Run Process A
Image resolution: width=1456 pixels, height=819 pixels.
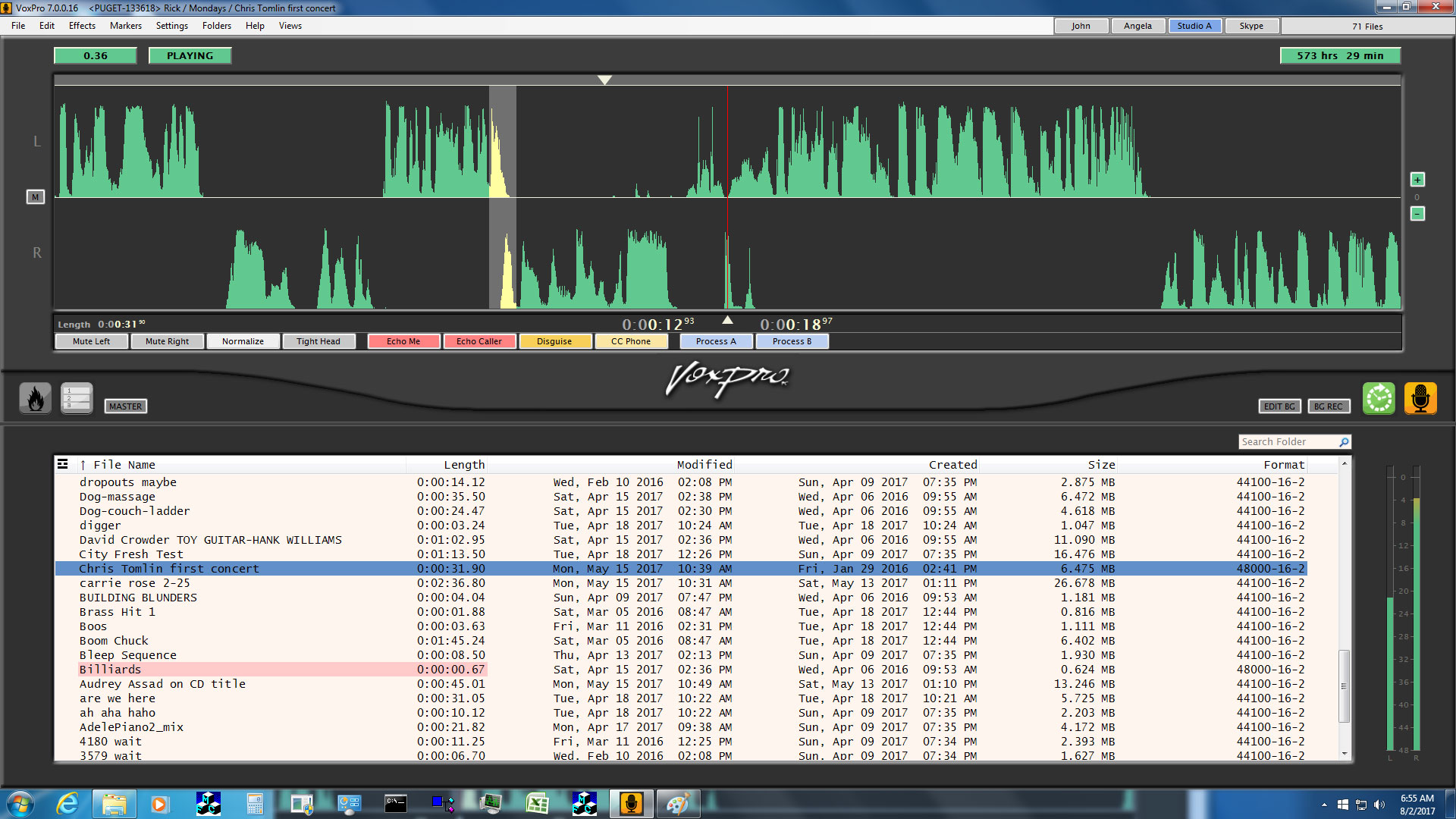point(716,341)
